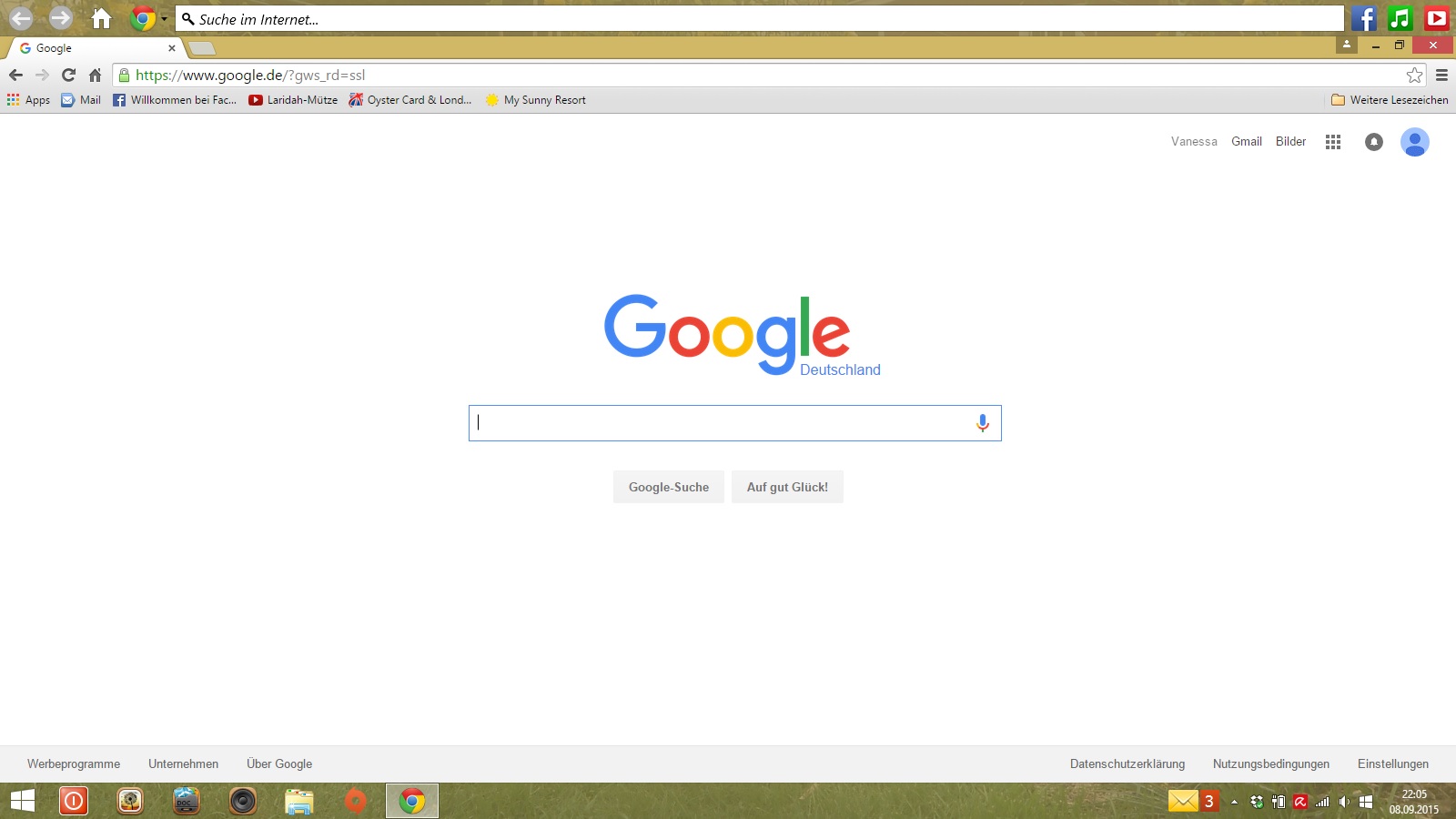
Task: Click in the Google search input field
Action: pyautogui.click(x=719, y=423)
